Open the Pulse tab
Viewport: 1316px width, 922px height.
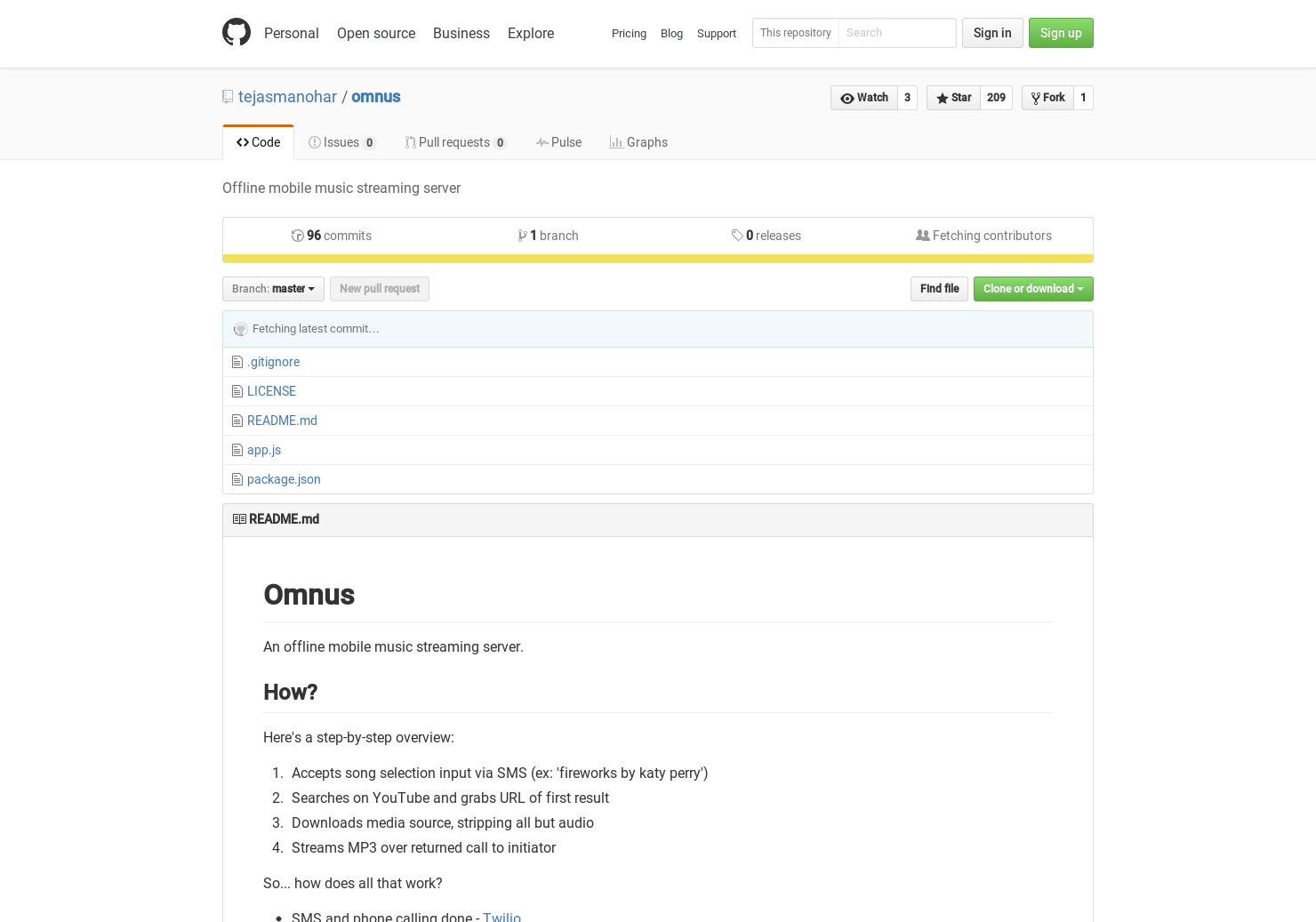(558, 142)
